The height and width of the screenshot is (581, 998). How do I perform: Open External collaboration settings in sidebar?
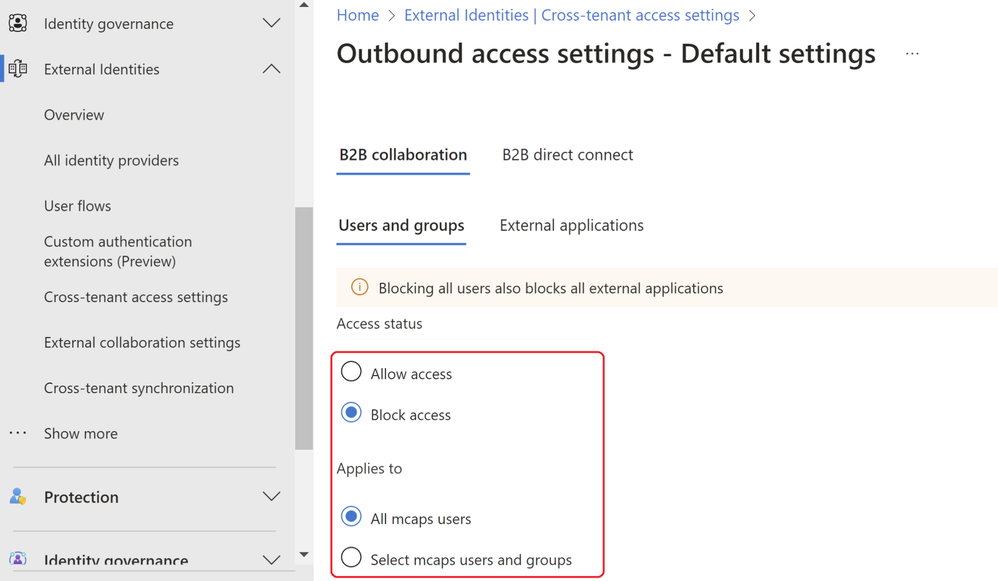[142, 342]
